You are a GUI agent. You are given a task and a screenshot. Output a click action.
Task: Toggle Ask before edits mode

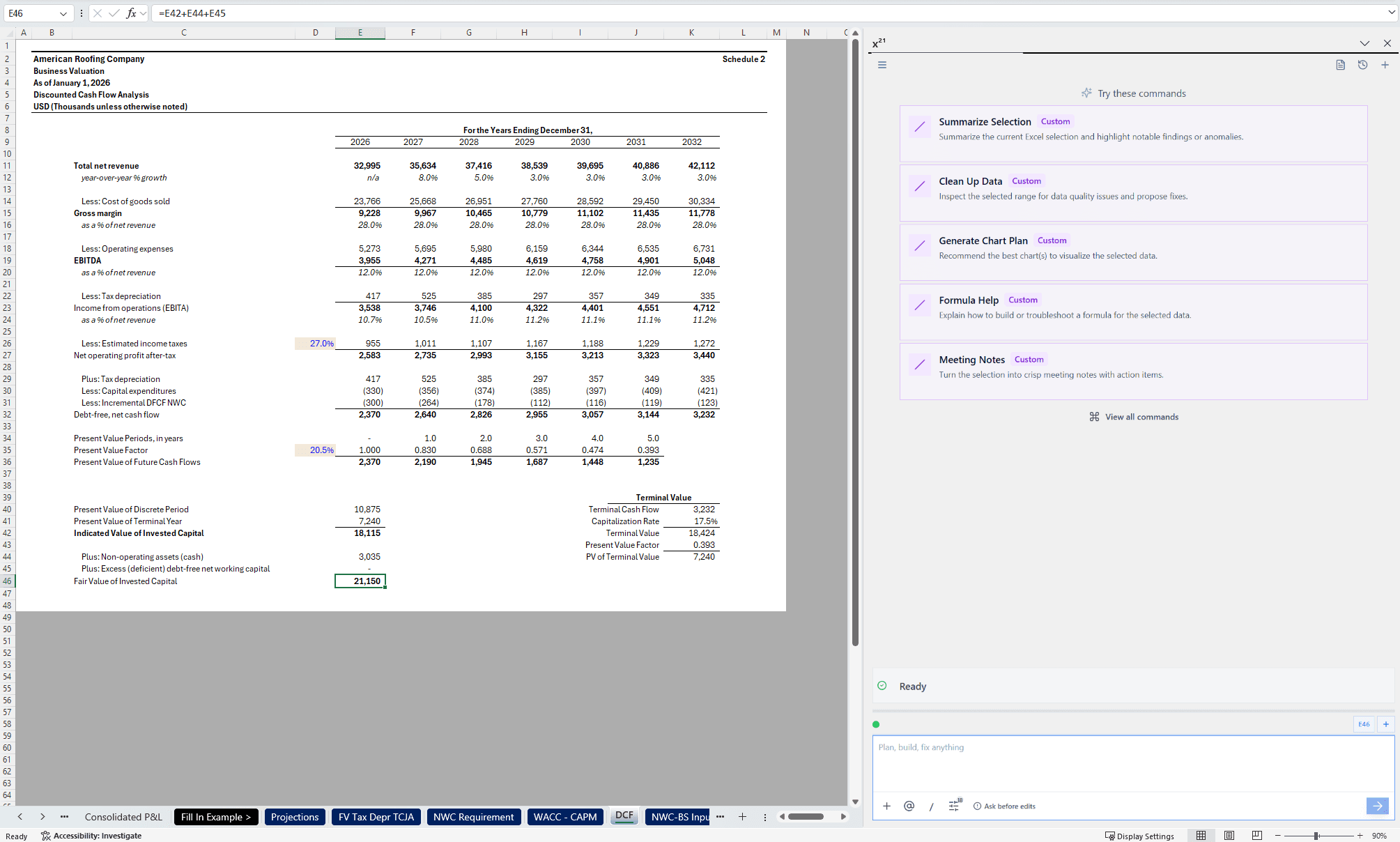(x=1004, y=806)
